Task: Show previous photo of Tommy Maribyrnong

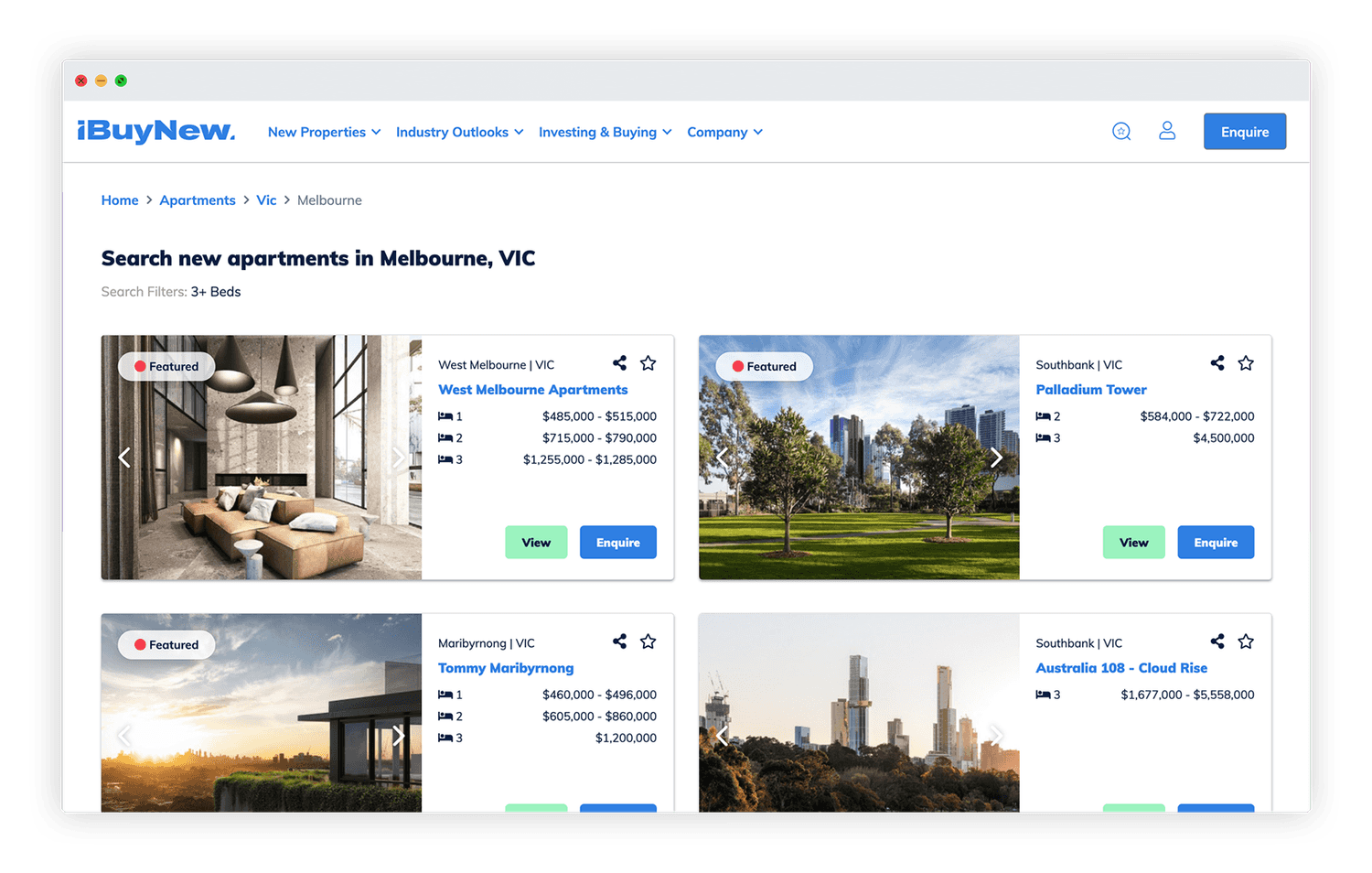Action: (124, 736)
